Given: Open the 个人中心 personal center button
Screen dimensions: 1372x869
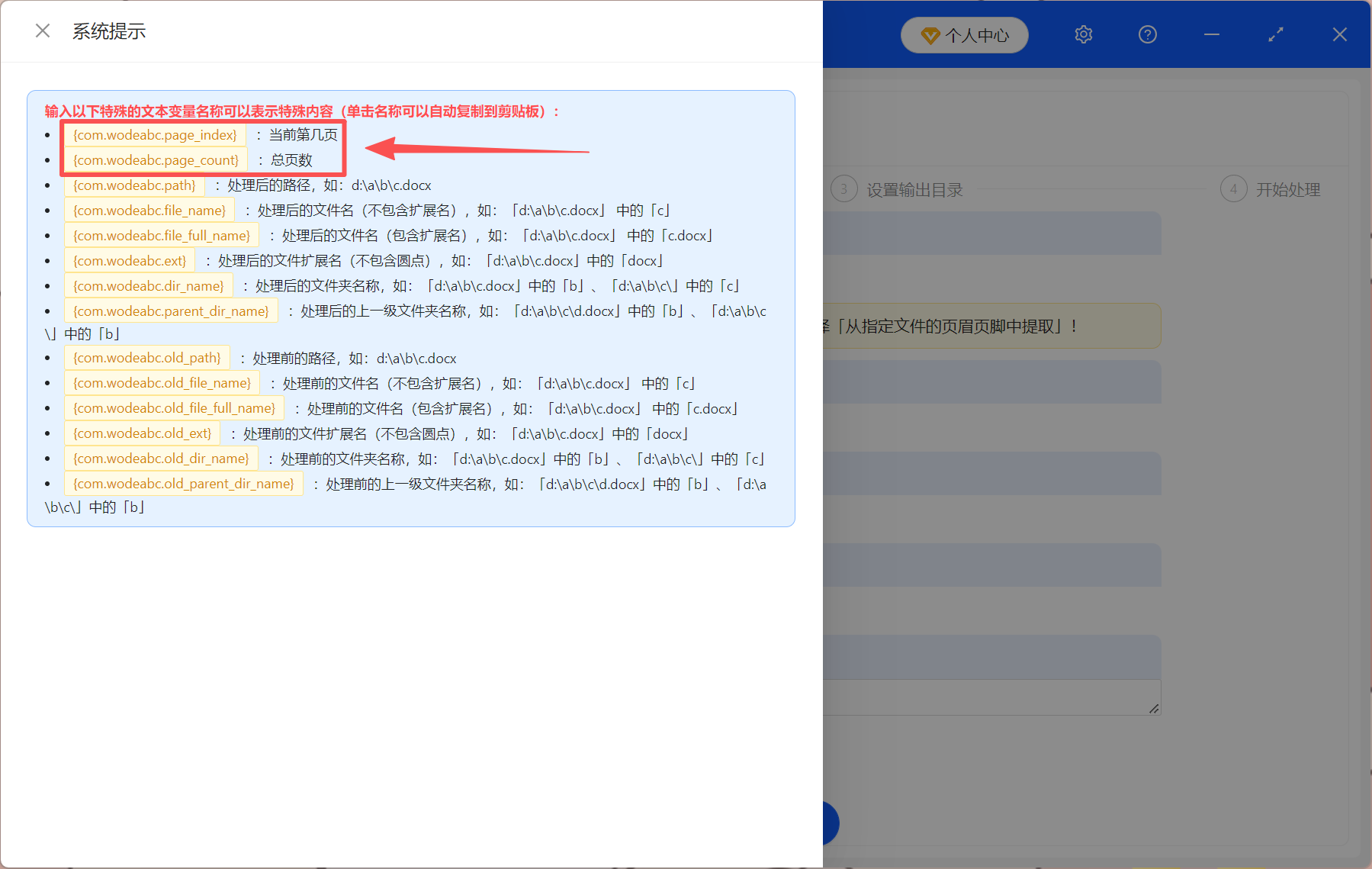Looking at the screenshot, I should [x=964, y=35].
